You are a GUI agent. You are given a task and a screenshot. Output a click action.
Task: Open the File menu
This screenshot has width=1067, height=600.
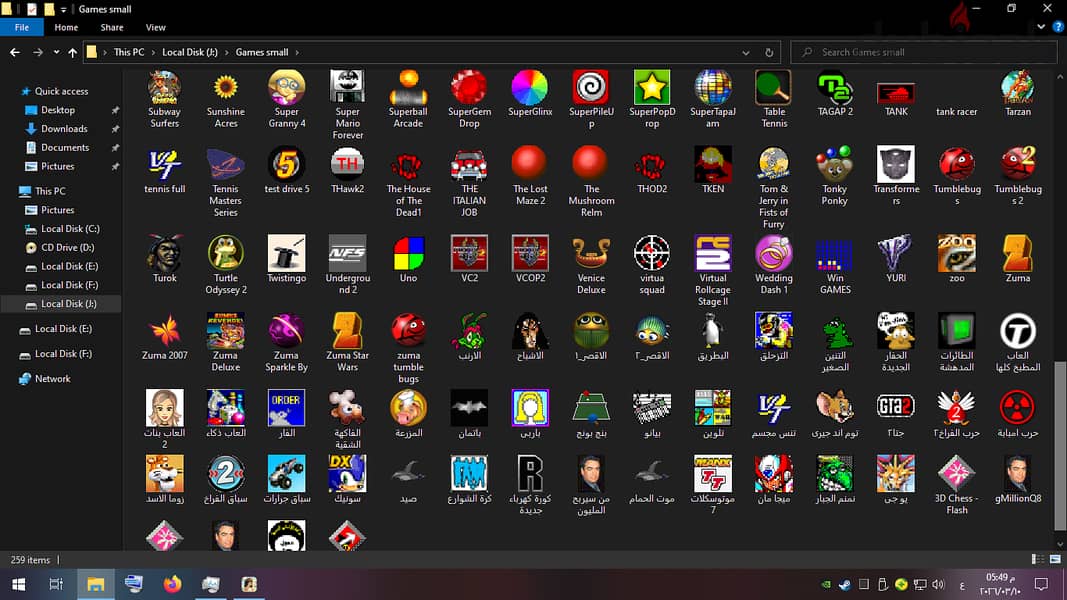(x=22, y=27)
